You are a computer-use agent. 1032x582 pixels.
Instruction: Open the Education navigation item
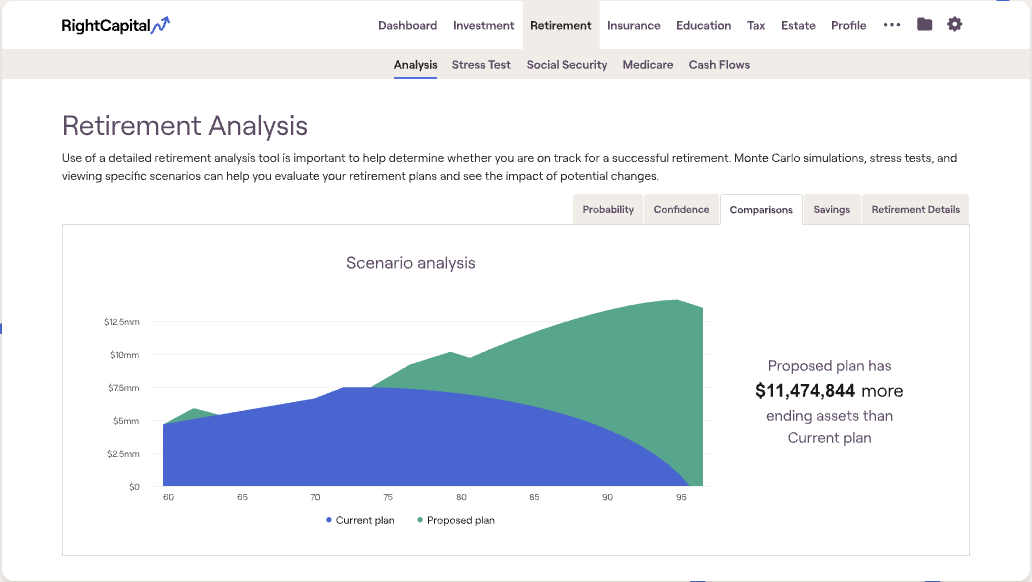(x=703, y=26)
